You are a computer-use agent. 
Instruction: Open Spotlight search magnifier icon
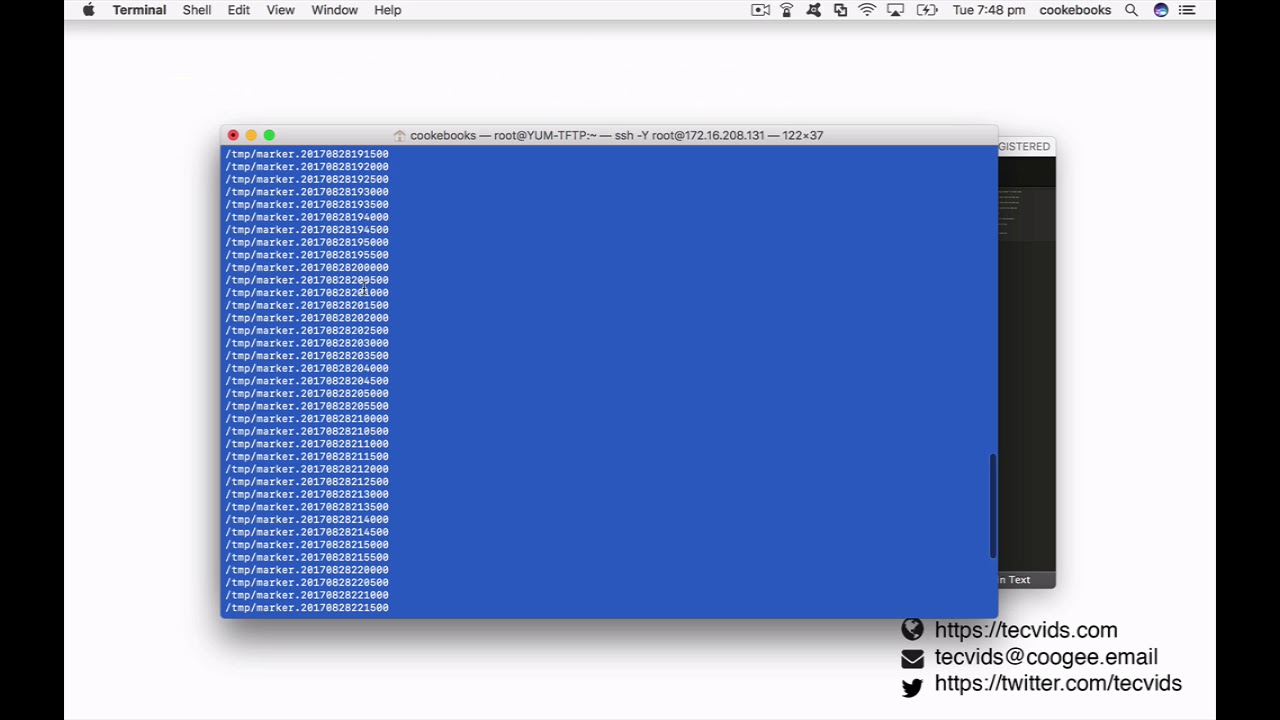pos(1131,10)
